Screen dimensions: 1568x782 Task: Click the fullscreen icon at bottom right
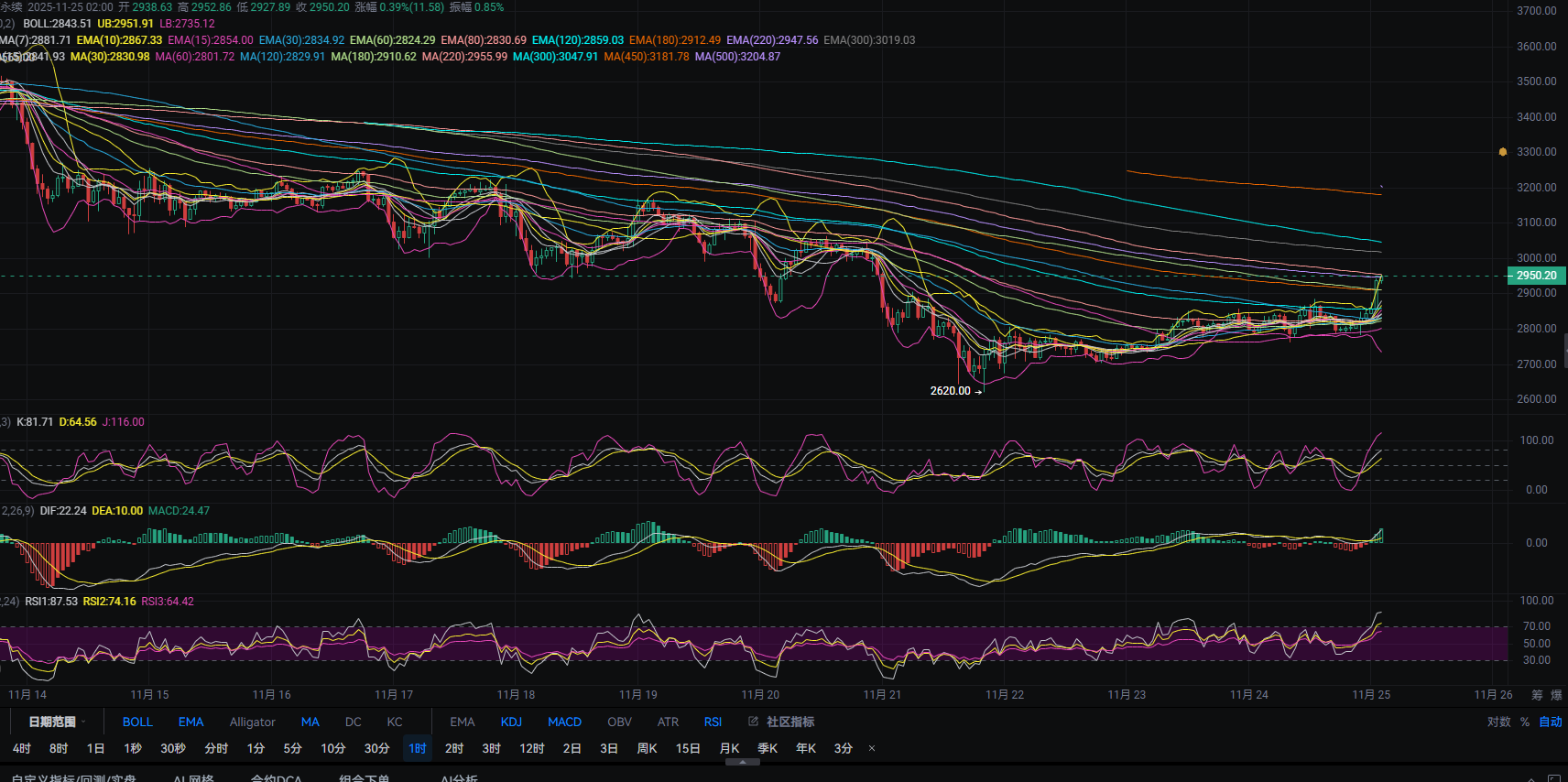click(1553, 777)
